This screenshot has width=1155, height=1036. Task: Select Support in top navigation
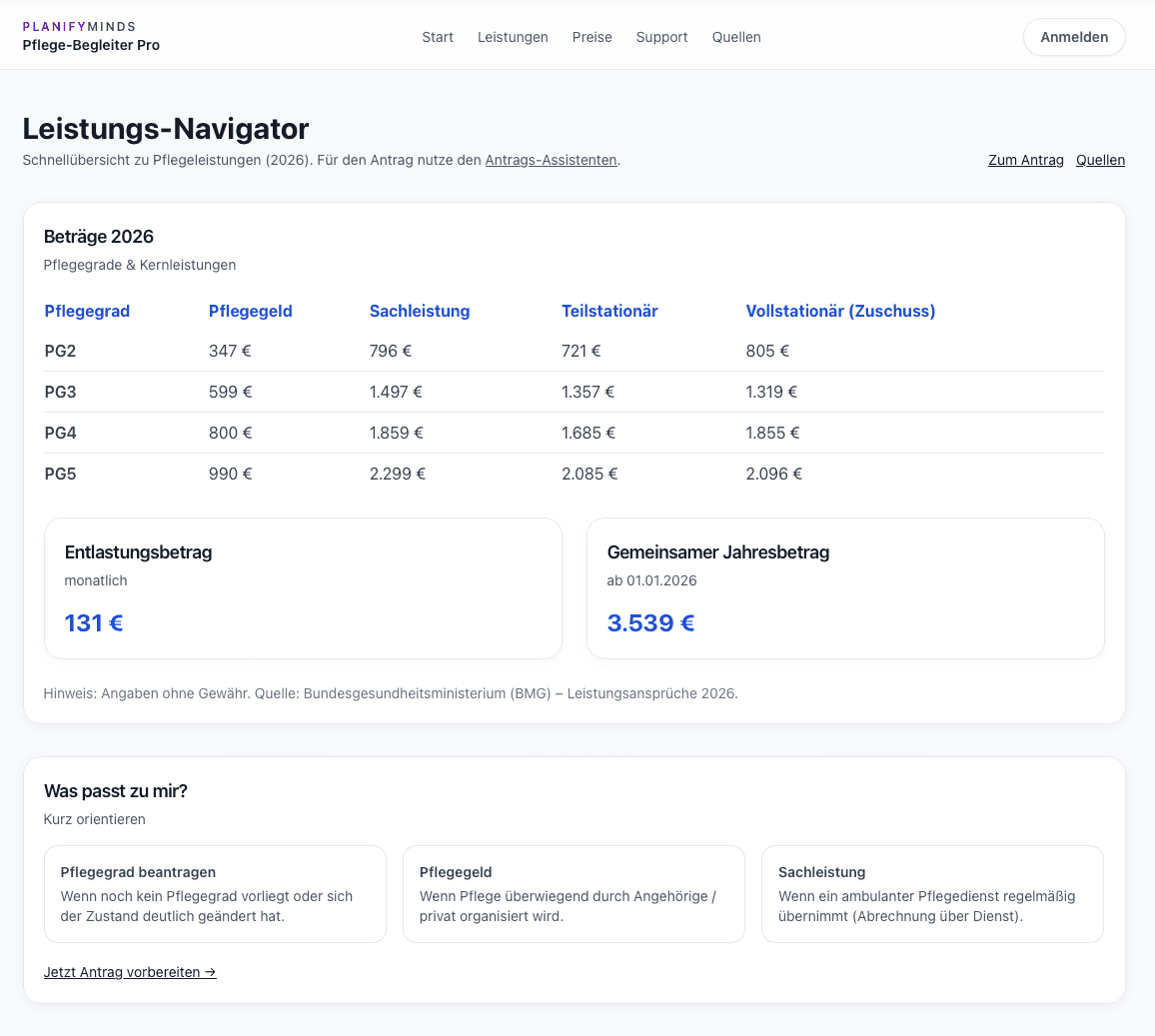[661, 37]
